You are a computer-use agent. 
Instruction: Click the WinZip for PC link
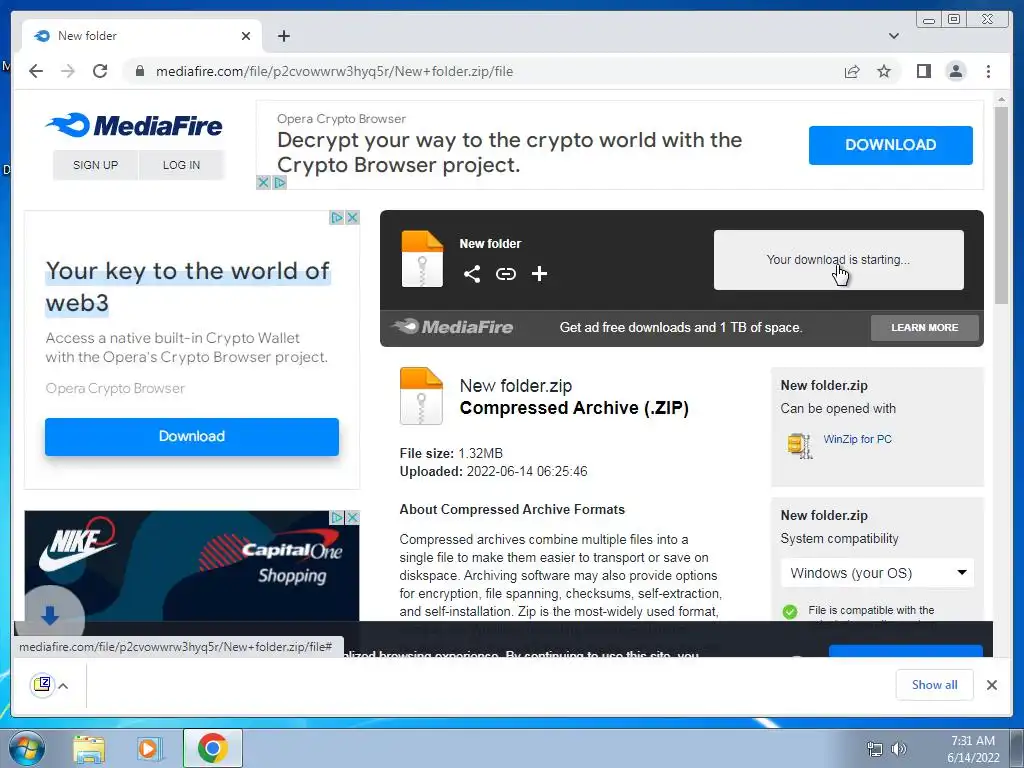click(857, 439)
